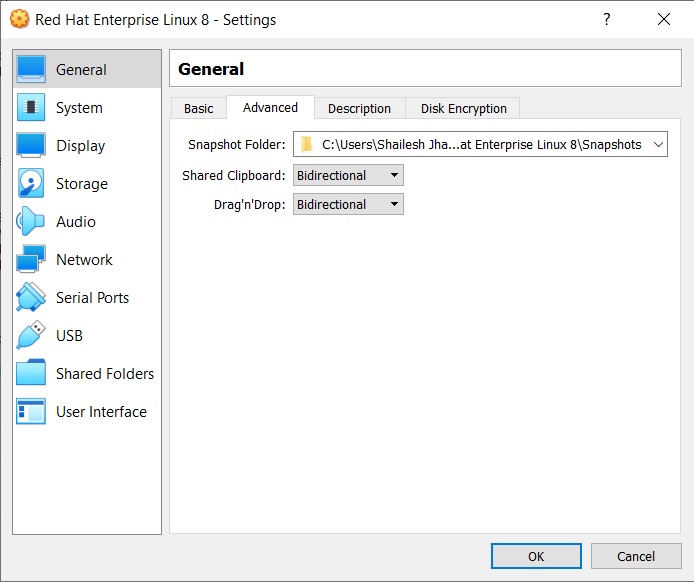Open the Shared Clipboard Bidirectional dropdown
This screenshot has height=582, width=694.
tap(348, 175)
